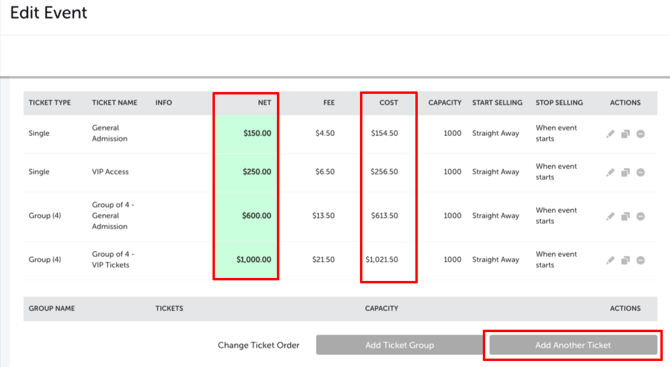The height and width of the screenshot is (367, 670).
Task: Click the Edit Event page title
Action: pos(48,13)
